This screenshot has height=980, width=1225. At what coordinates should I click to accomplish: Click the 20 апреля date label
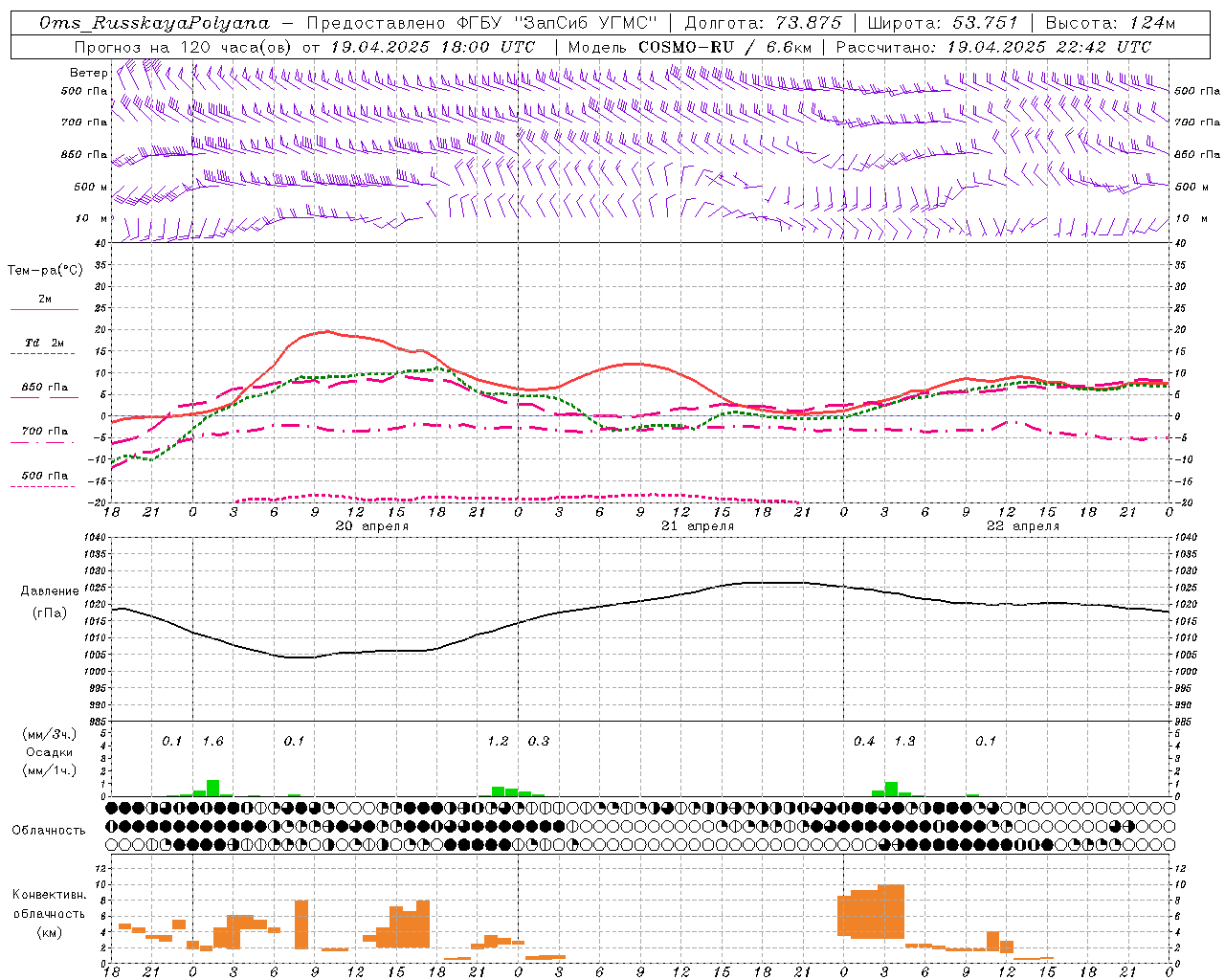(371, 526)
